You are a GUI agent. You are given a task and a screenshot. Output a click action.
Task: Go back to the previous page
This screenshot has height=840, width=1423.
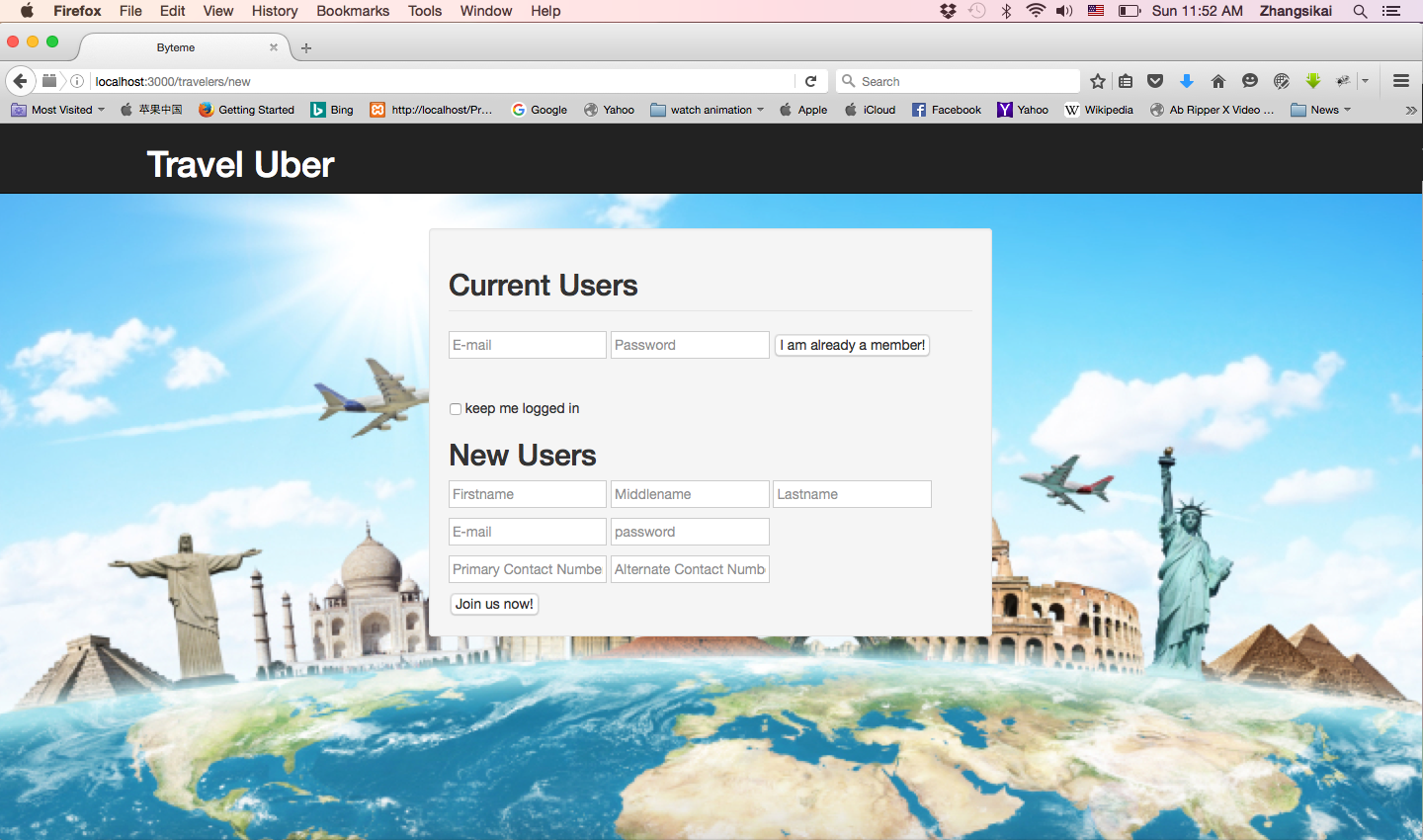click(20, 81)
